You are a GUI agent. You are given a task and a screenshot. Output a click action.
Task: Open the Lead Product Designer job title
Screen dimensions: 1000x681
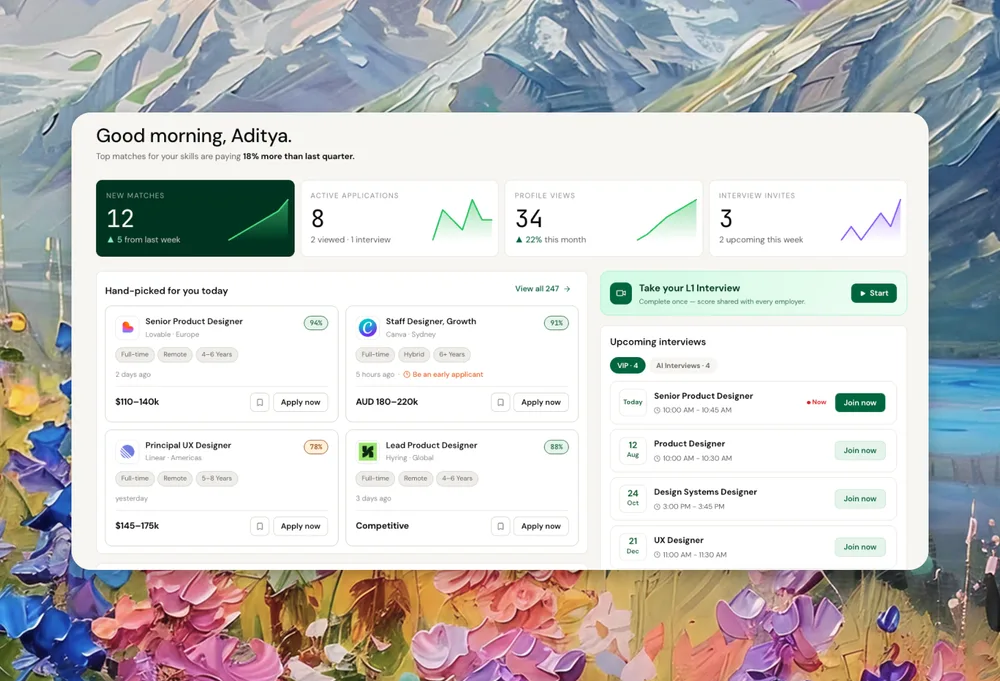pyautogui.click(x=431, y=445)
